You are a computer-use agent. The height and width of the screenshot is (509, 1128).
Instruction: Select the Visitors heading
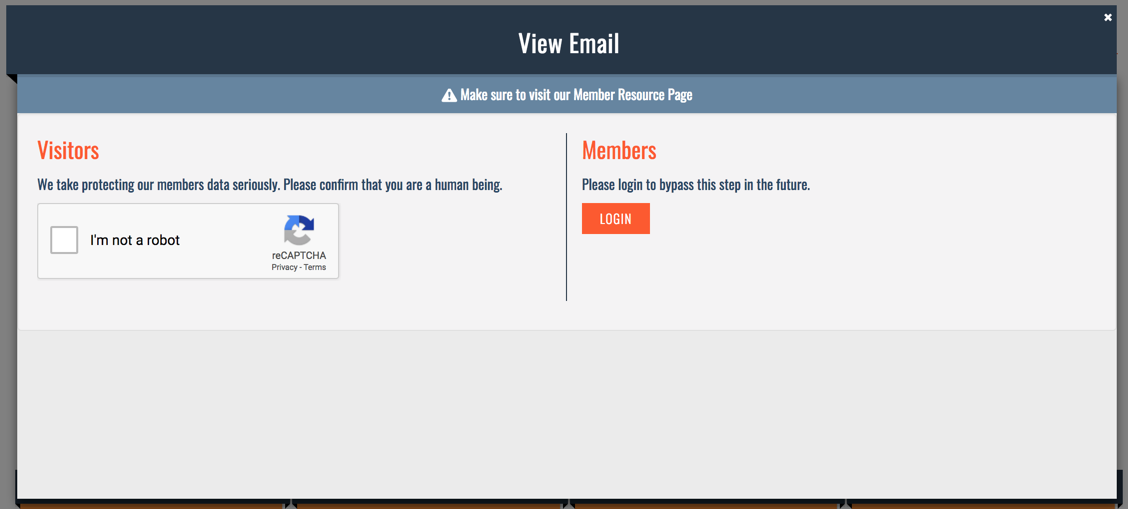click(68, 150)
